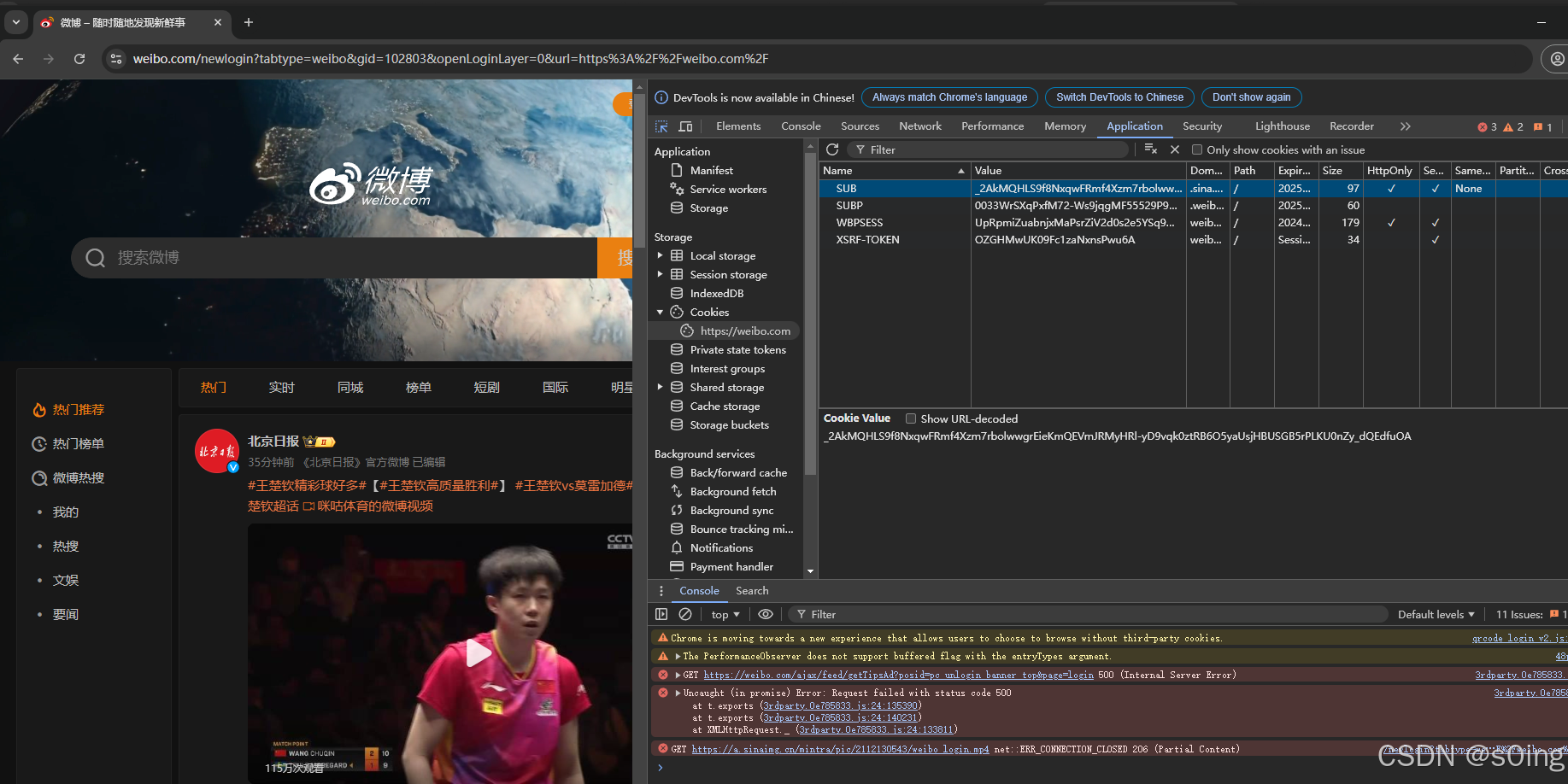The width and height of the screenshot is (1568, 784).
Task: Click the live expression eye icon
Action: click(766, 614)
